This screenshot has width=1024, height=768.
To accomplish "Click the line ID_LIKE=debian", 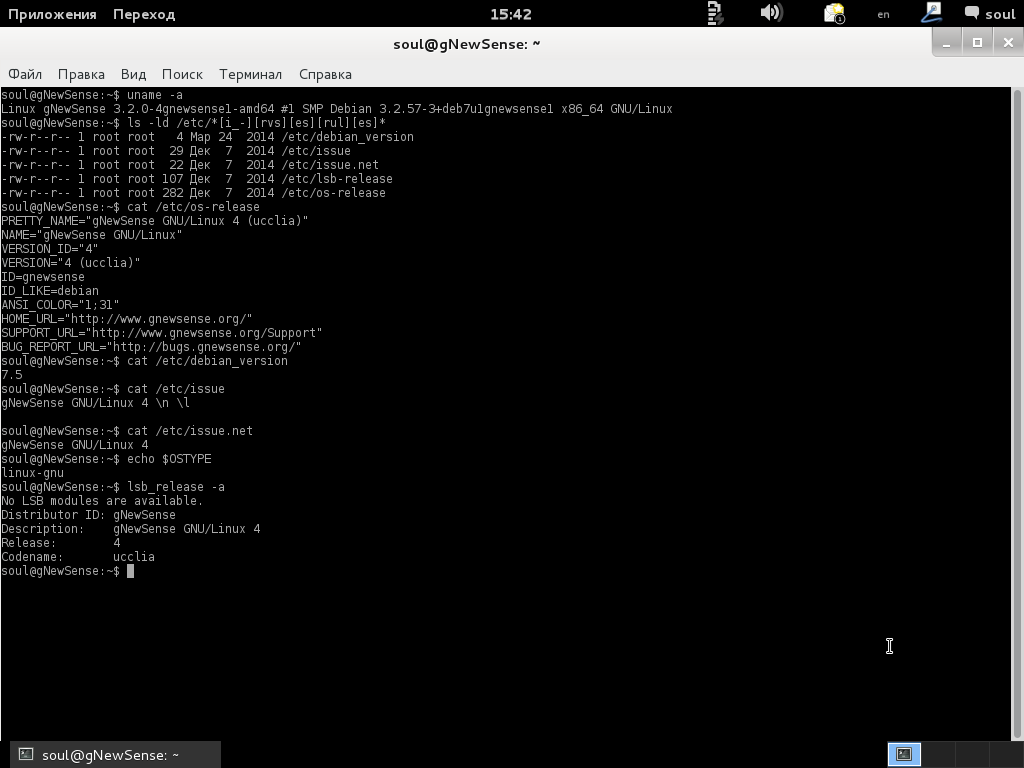I will 50,291.
